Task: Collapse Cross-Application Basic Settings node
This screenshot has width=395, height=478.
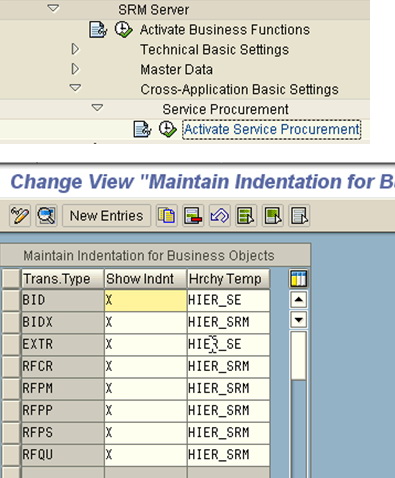Action: pyautogui.click(x=75, y=88)
